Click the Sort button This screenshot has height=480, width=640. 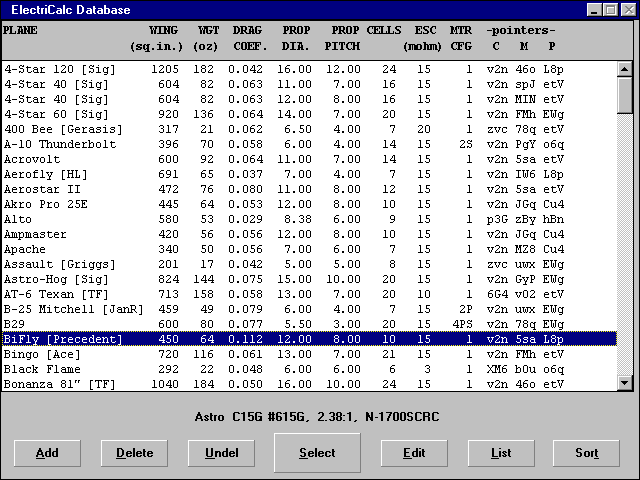click(x=586, y=453)
